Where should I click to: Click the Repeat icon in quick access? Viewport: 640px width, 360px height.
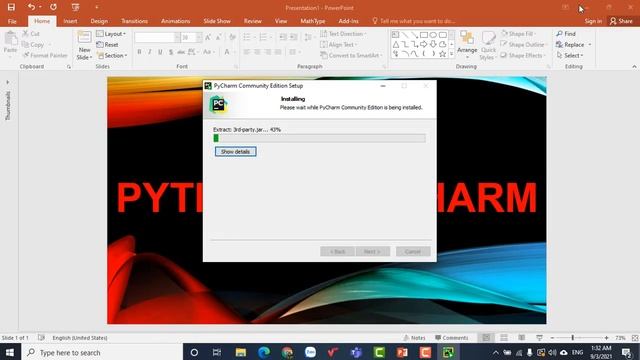53,7
